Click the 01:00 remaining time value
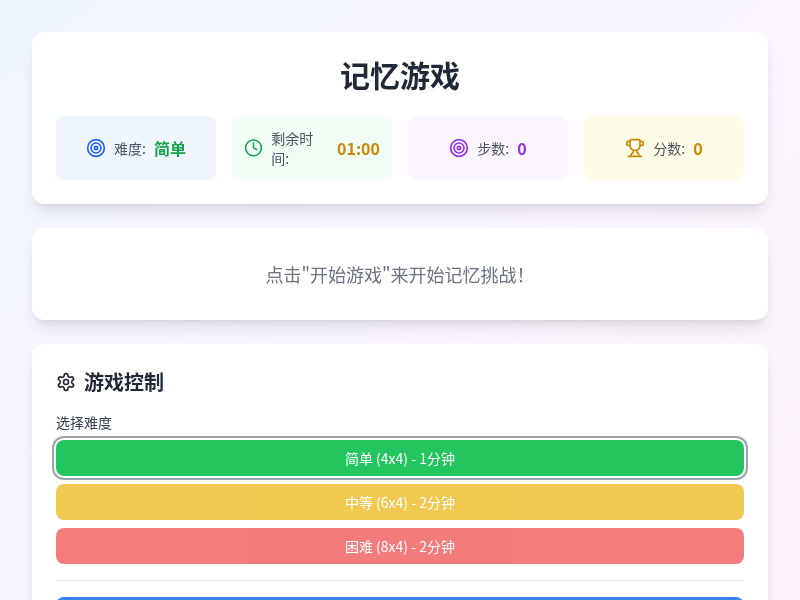 click(x=358, y=149)
